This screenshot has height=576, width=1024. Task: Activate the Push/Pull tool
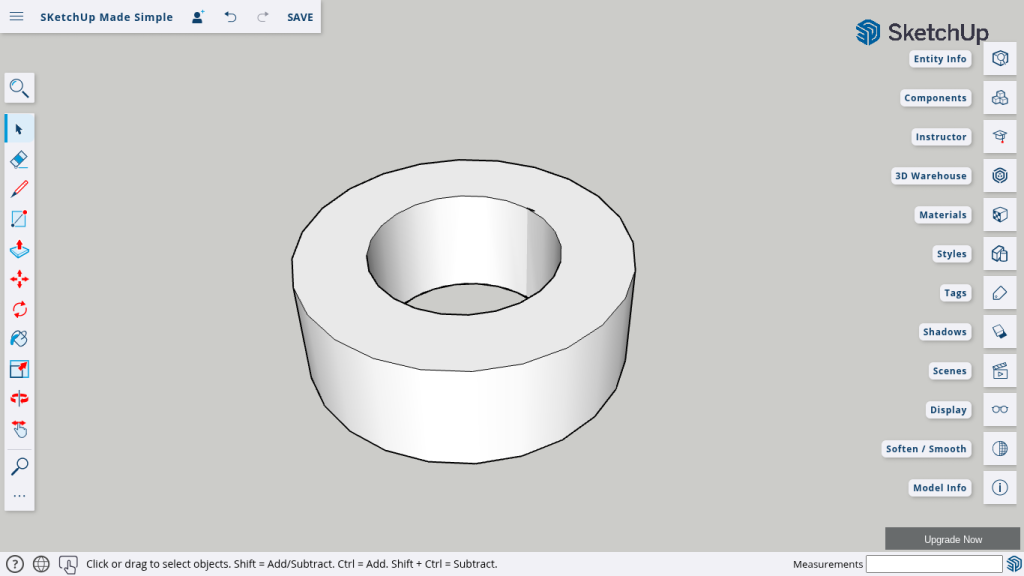pyautogui.click(x=19, y=249)
